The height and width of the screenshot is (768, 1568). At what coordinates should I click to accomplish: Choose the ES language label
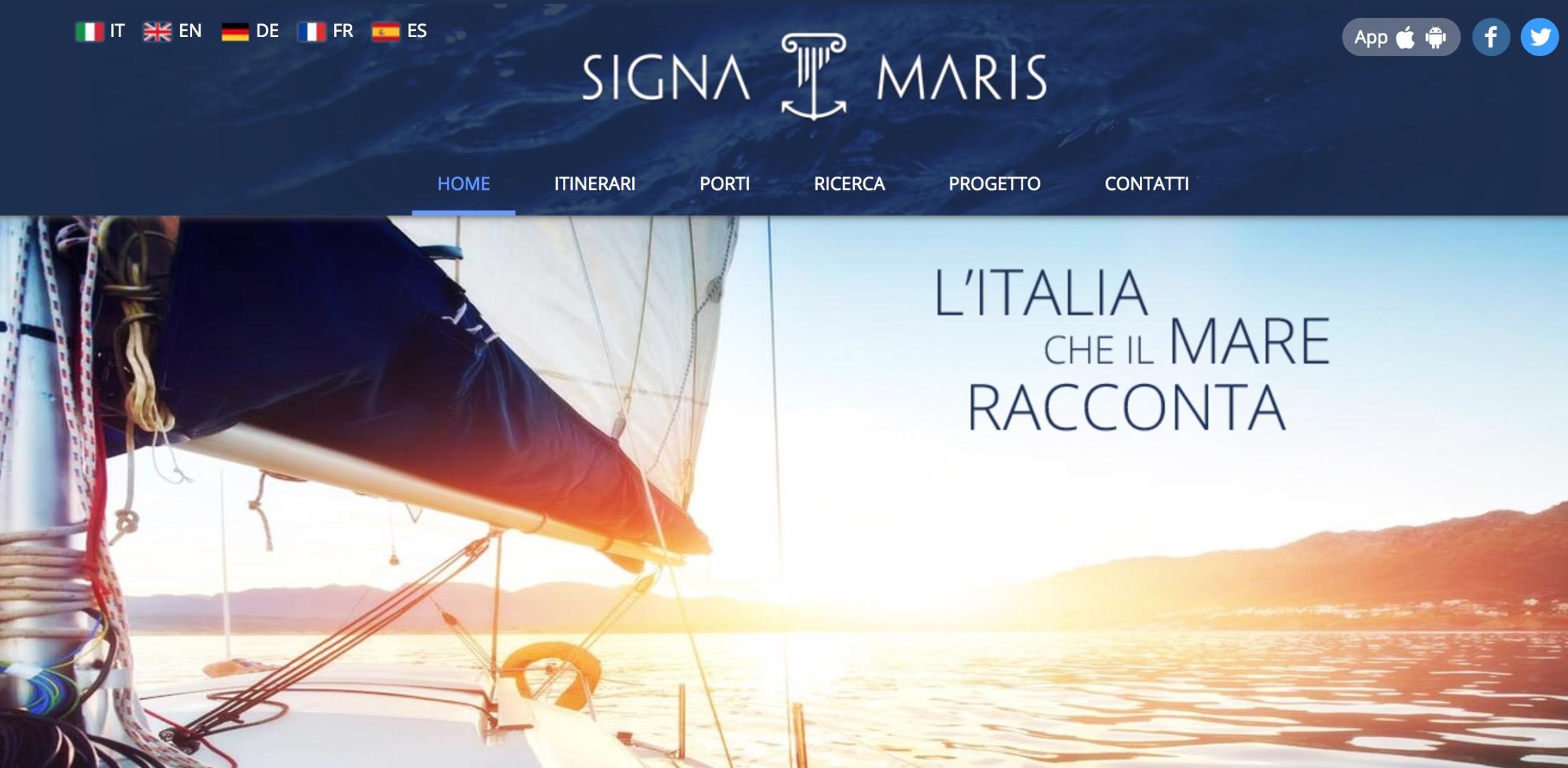(x=417, y=31)
